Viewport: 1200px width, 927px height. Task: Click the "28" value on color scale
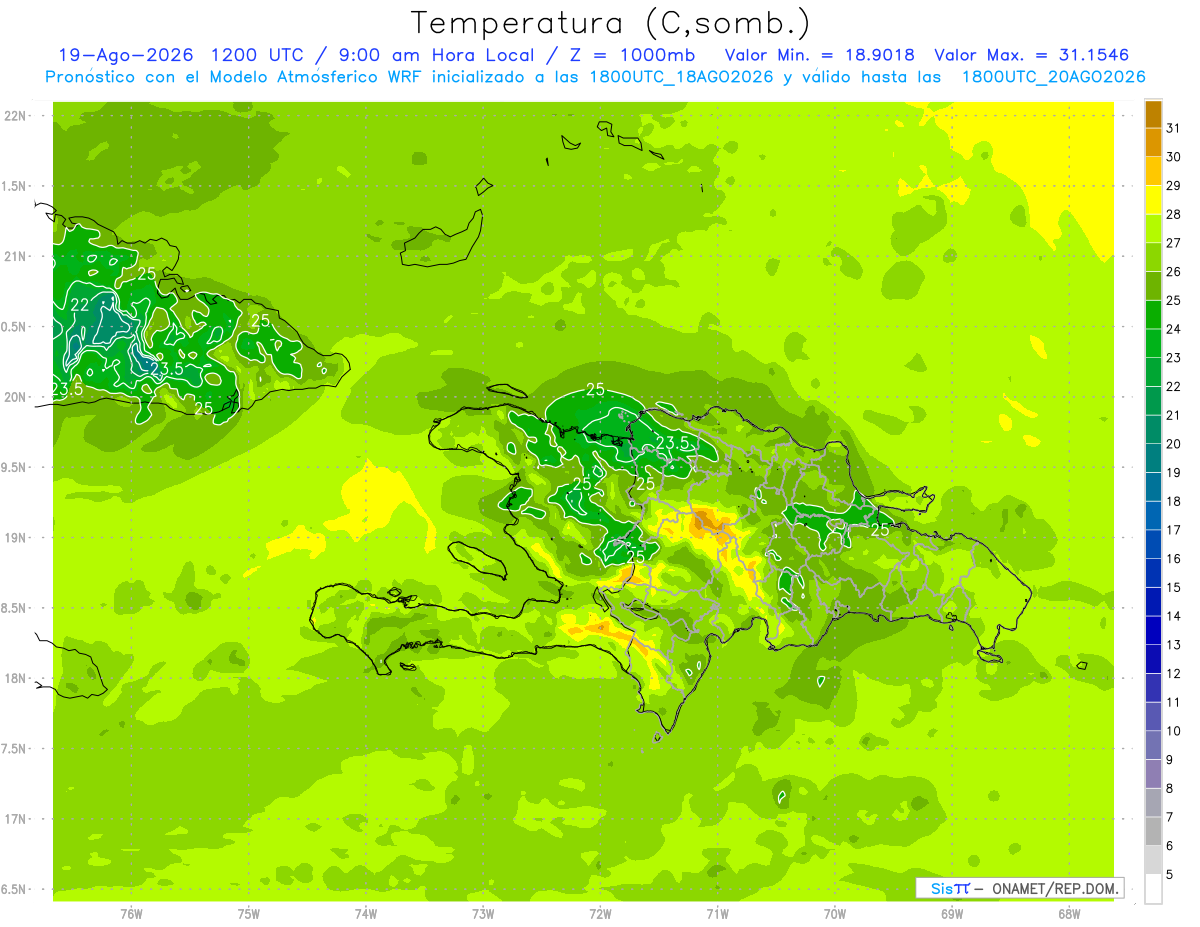coord(1174,214)
